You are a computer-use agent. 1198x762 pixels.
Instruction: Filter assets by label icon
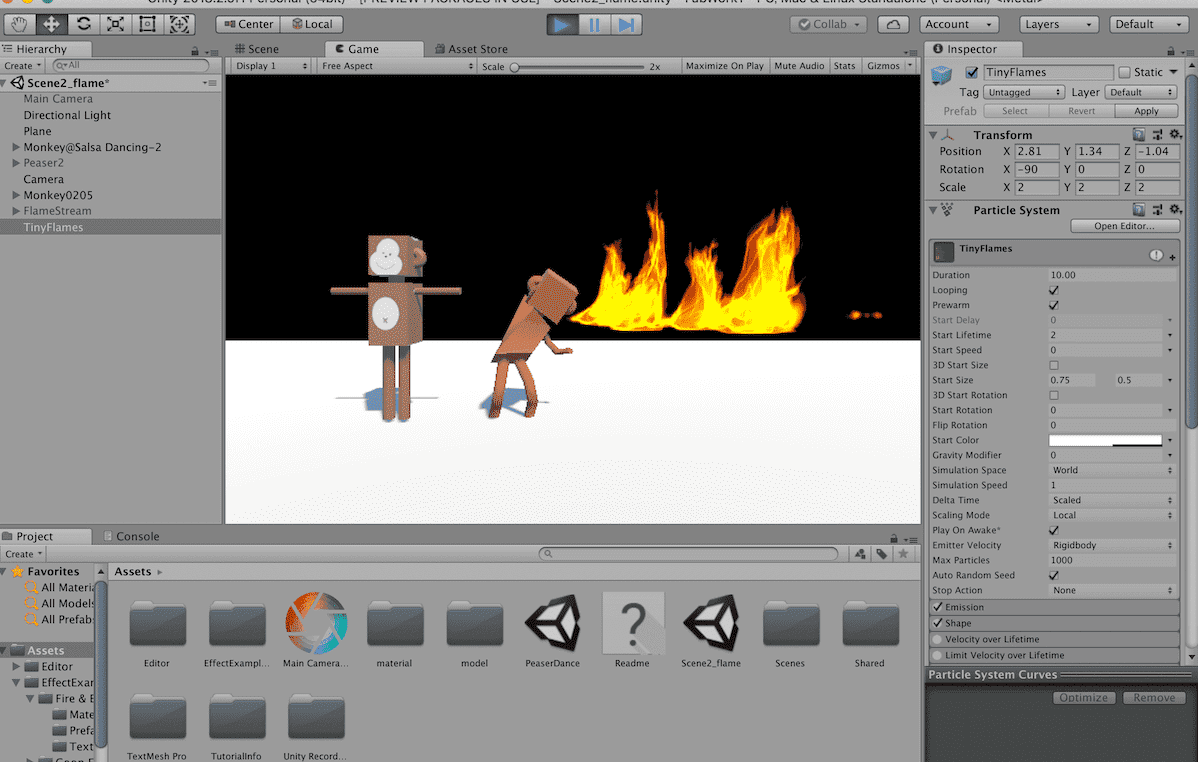[882, 553]
